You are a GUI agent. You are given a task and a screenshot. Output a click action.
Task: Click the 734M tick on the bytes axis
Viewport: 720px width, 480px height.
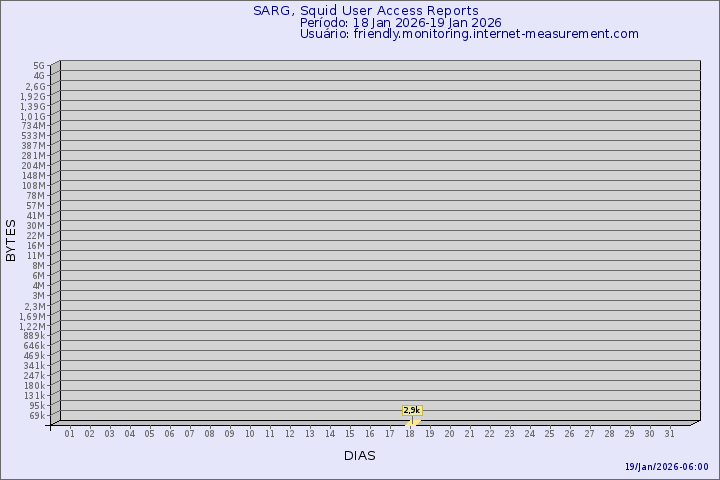tap(34, 126)
